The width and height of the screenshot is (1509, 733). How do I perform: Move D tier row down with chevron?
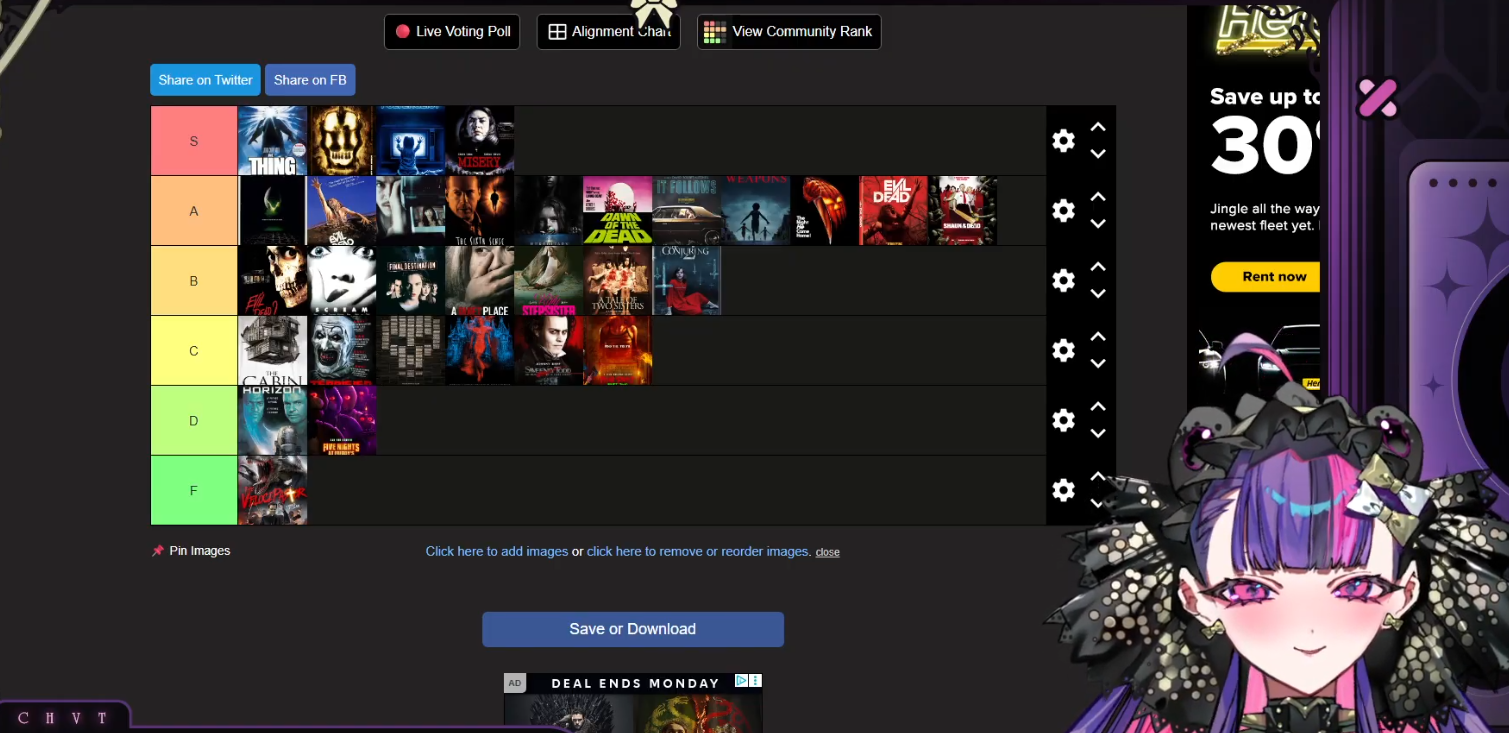click(1097, 434)
